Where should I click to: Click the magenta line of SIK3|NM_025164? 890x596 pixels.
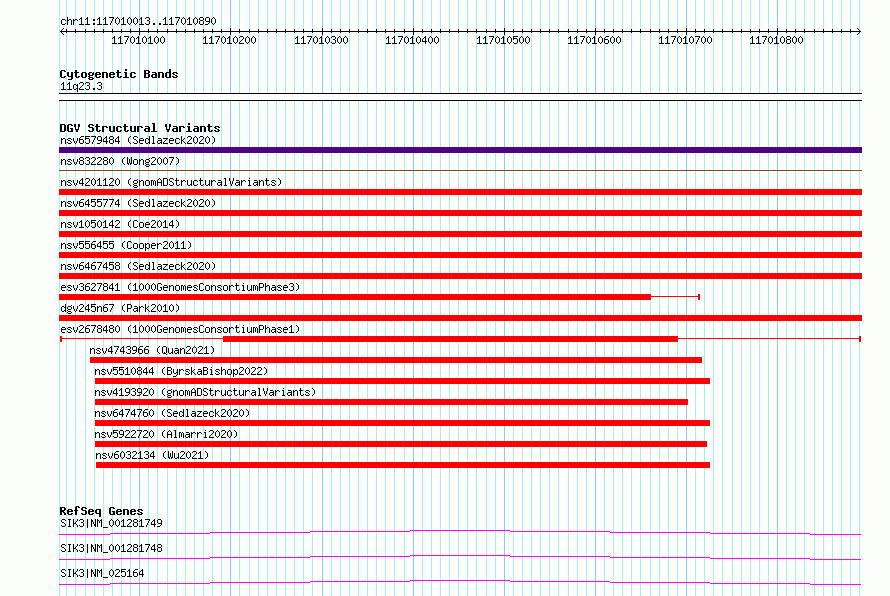coord(460,582)
